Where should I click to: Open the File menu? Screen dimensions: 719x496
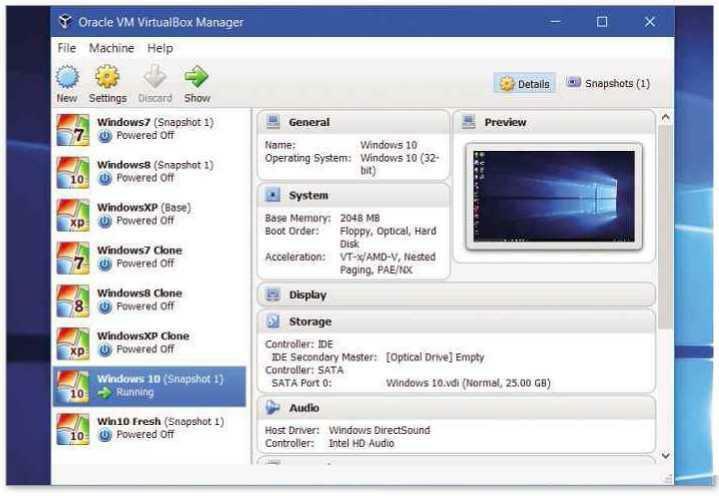pyautogui.click(x=67, y=48)
